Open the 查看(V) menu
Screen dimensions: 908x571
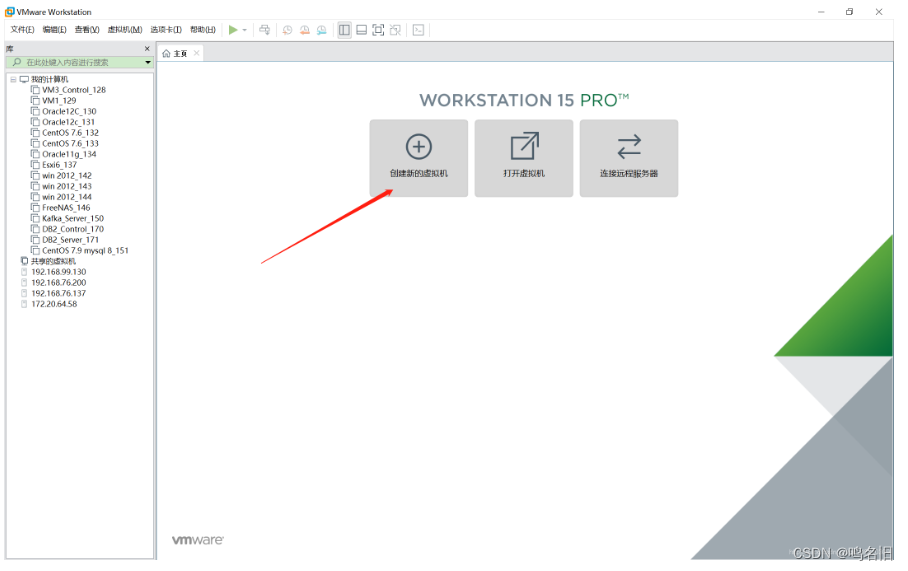click(87, 30)
